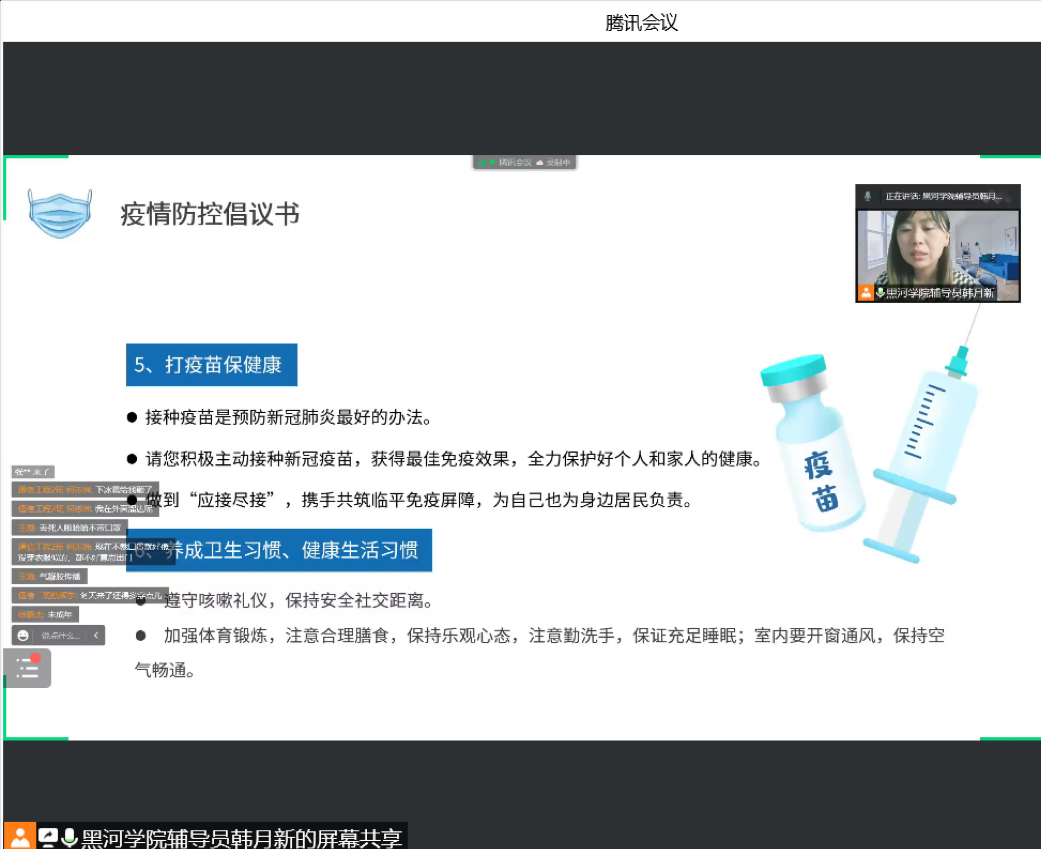Click the emoji smiley icon in chat input

(x=23, y=635)
